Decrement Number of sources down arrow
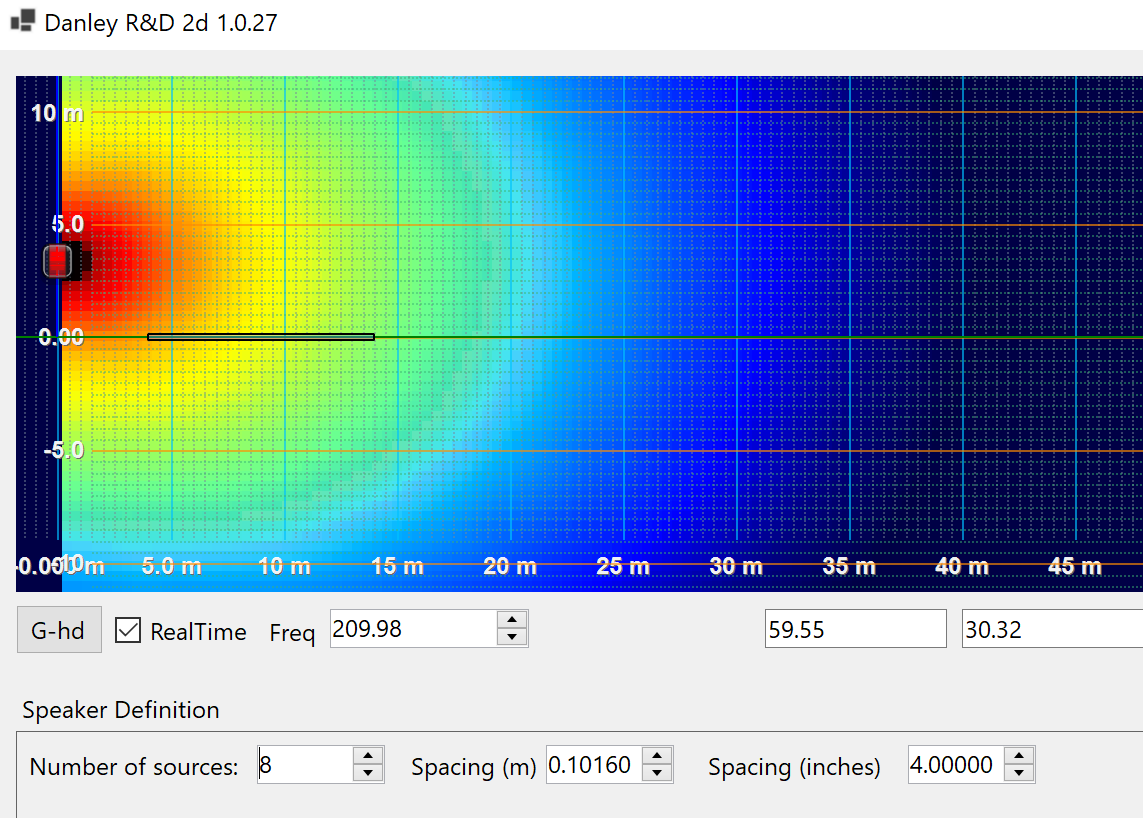Viewport: 1143px width, 818px height. 368,773
